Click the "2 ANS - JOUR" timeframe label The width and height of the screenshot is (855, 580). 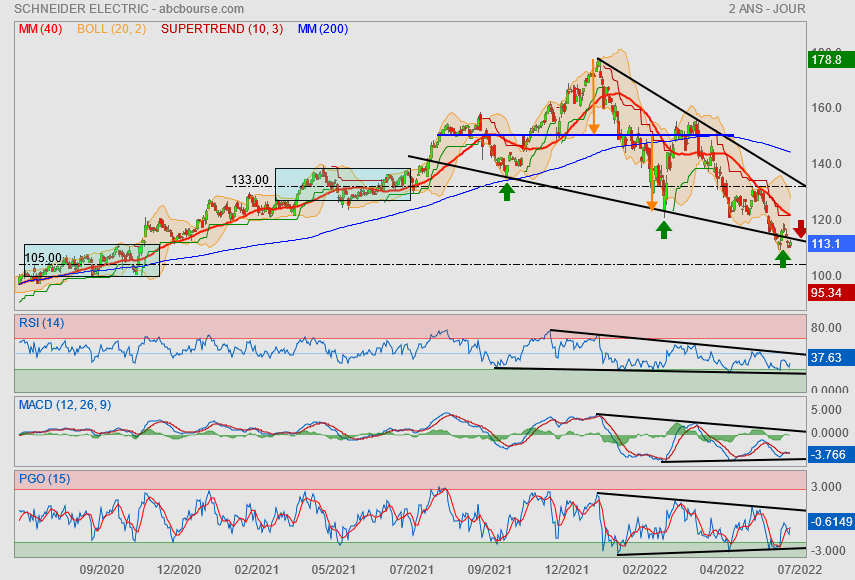(x=767, y=9)
